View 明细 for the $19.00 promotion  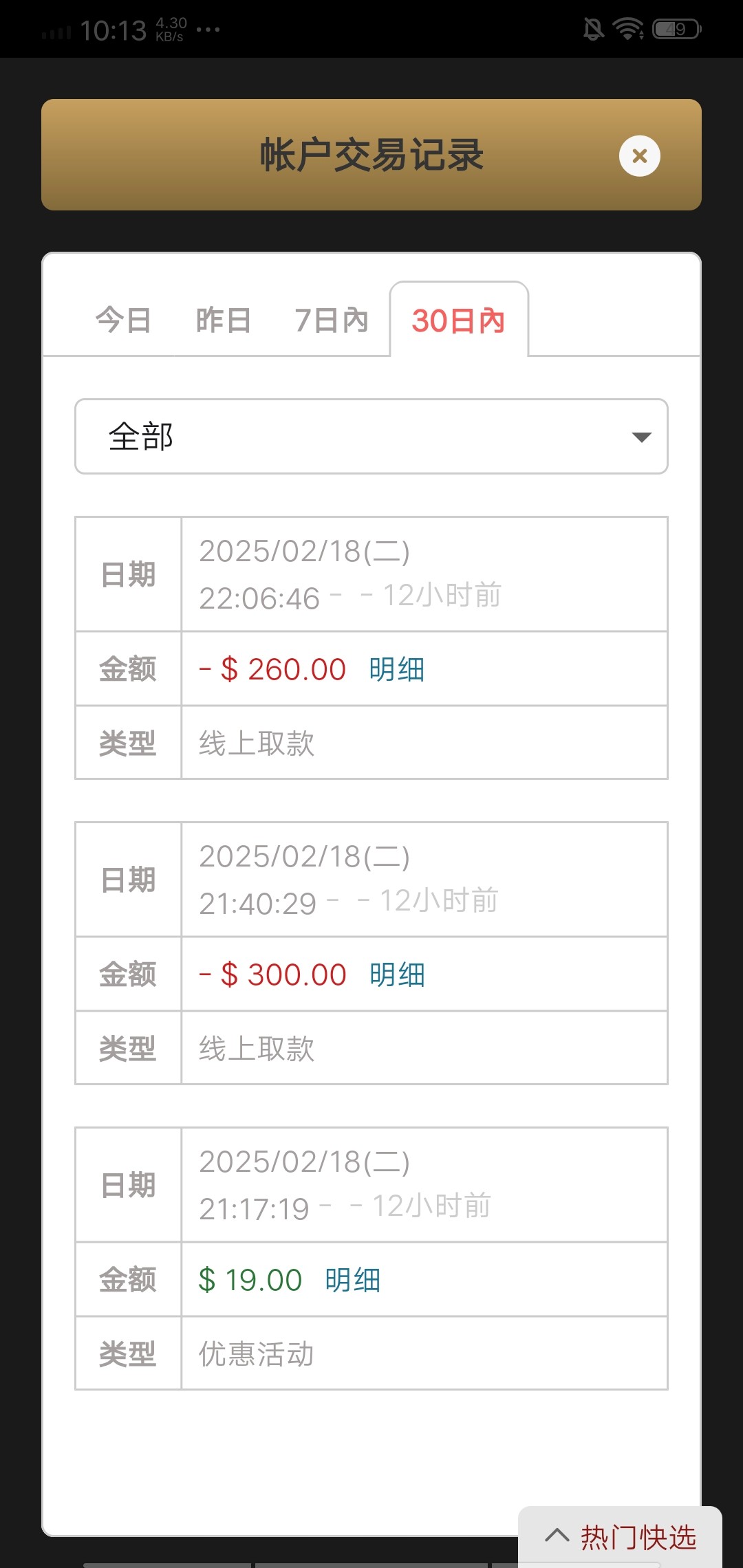click(353, 1280)
